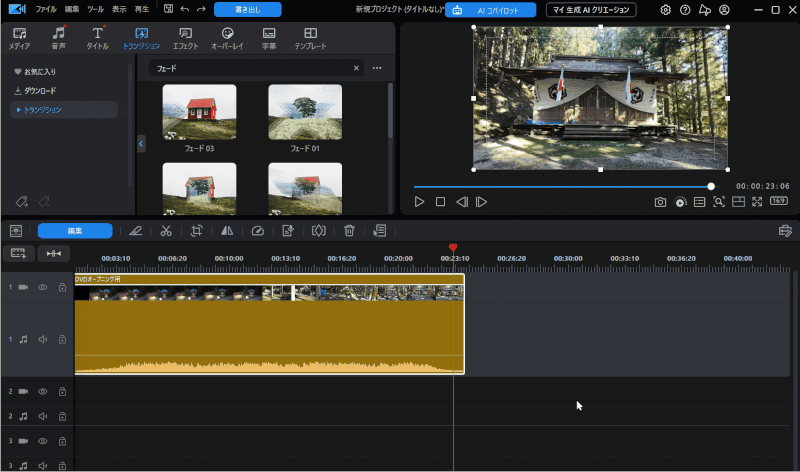Open preview zoom icon

point(719,202)
